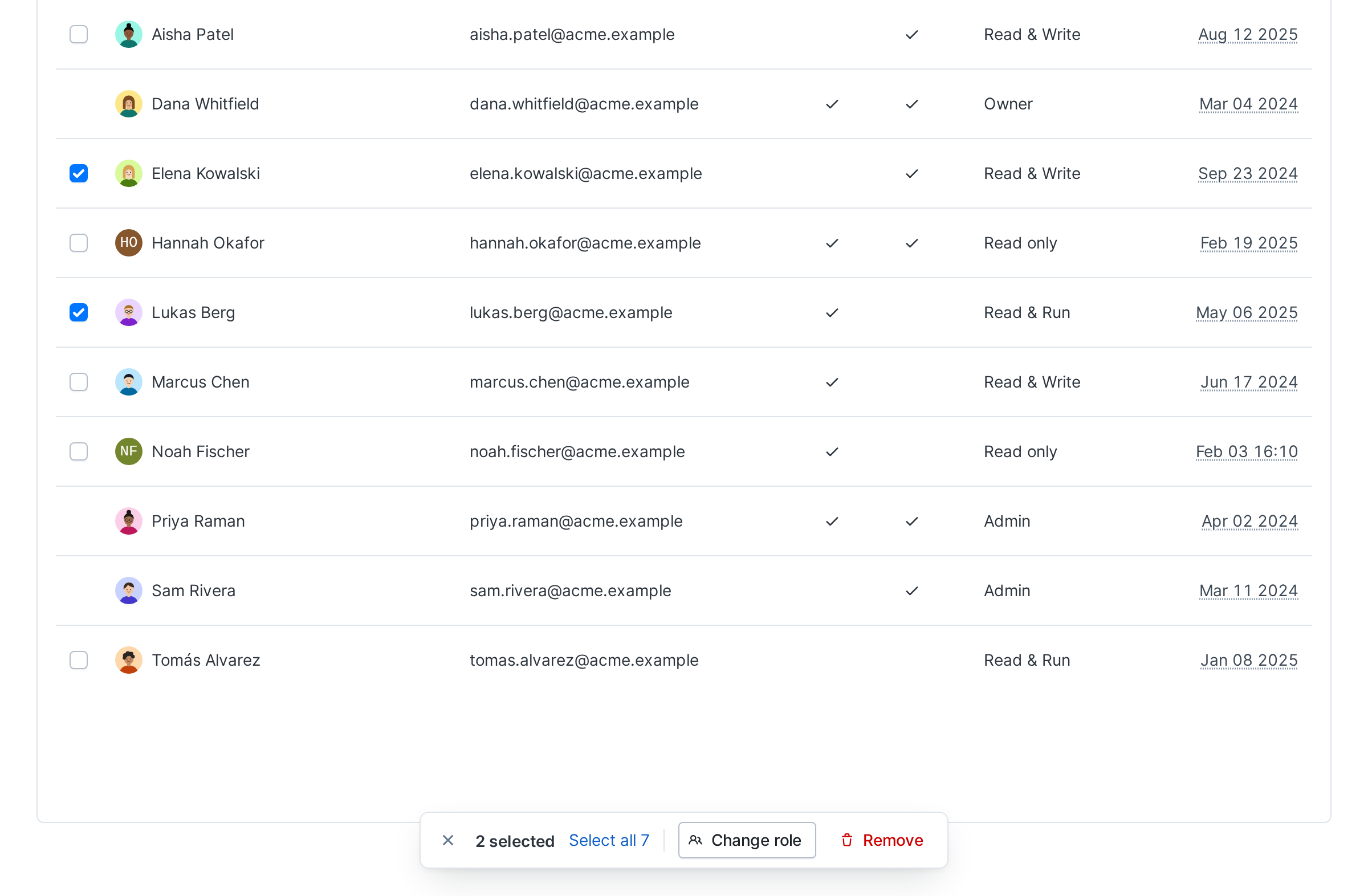Click the Select all 7 link

[x=609, y=841]
